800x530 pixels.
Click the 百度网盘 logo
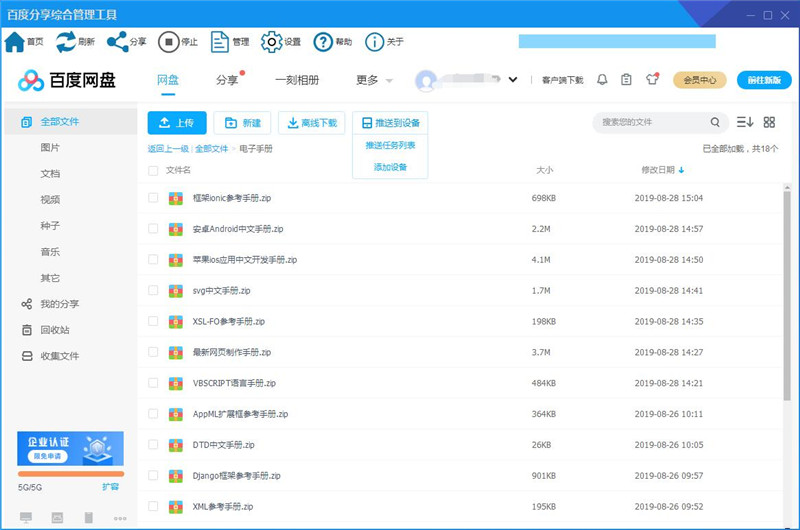click(67, 80)
